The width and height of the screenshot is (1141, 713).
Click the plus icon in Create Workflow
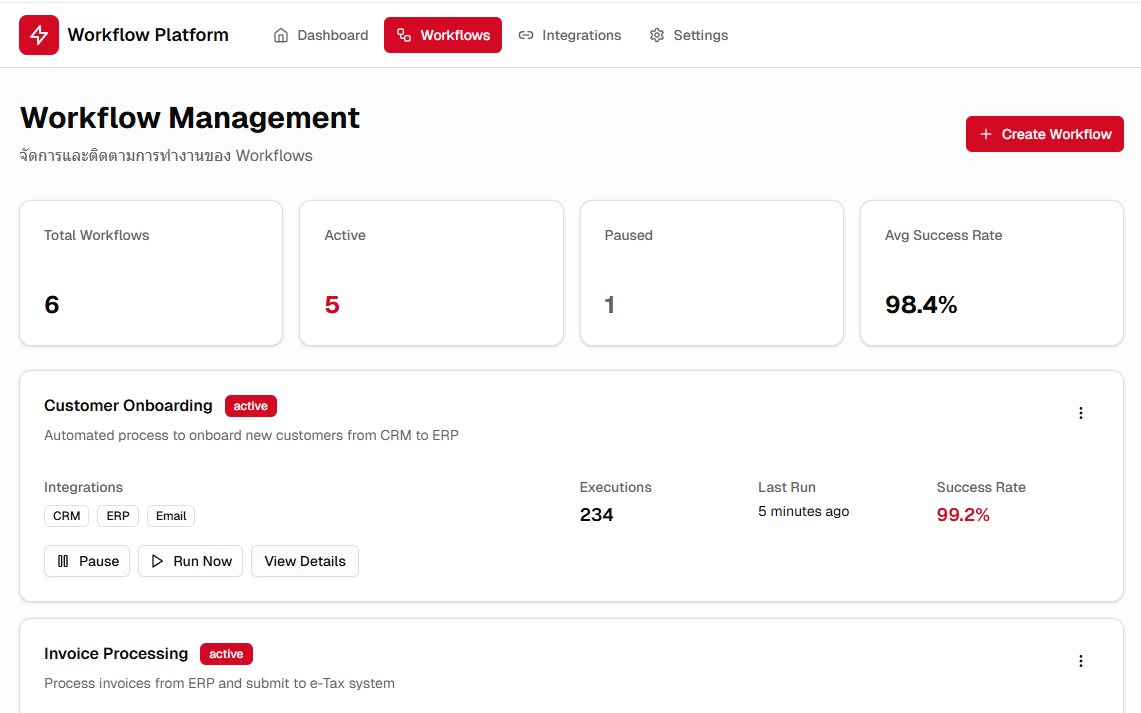pos(985,134)
